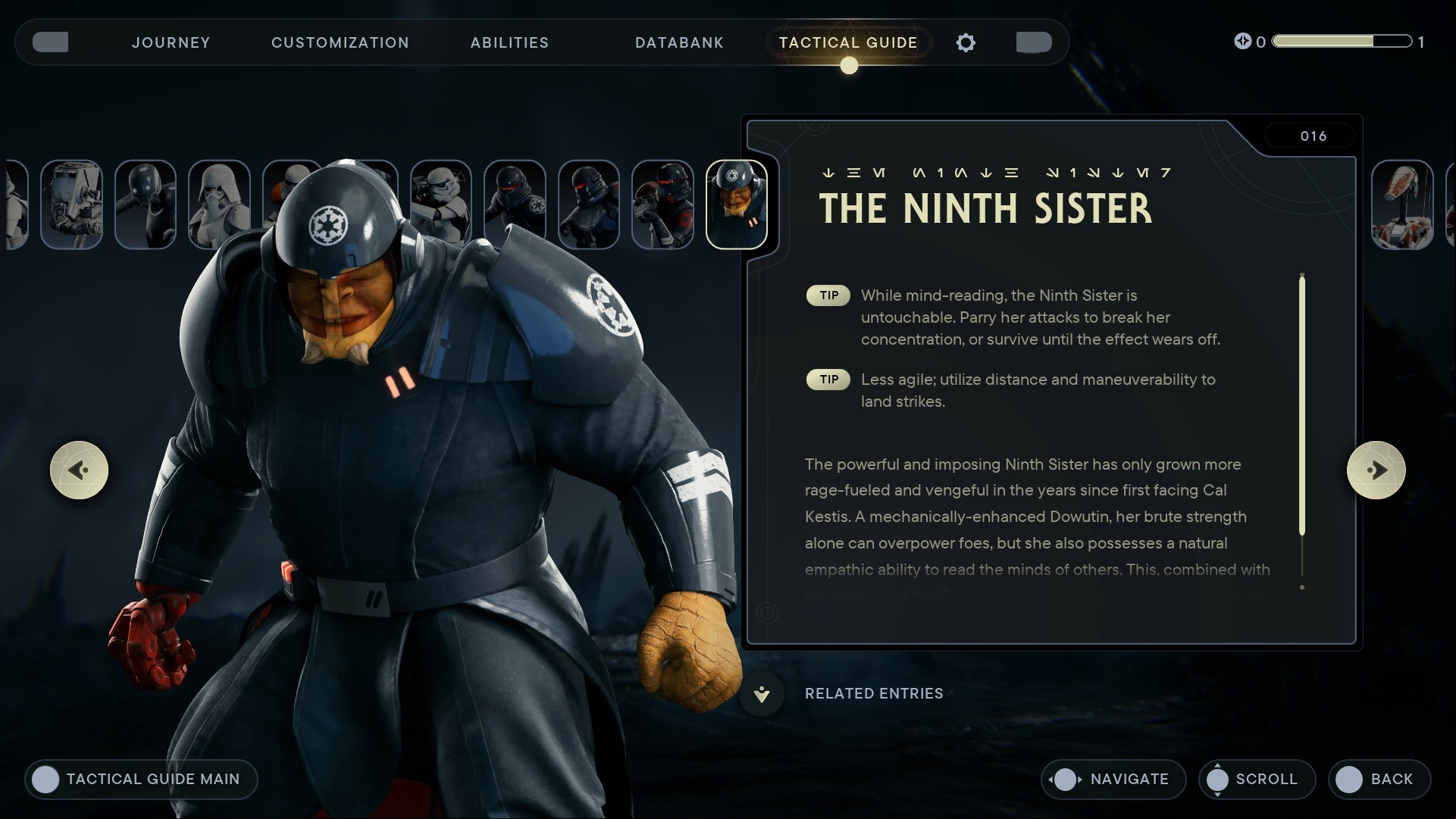The height and width of the screenshot is (819, 1456).
Task: Go to the Abilities tab
Action: (509, 42)
